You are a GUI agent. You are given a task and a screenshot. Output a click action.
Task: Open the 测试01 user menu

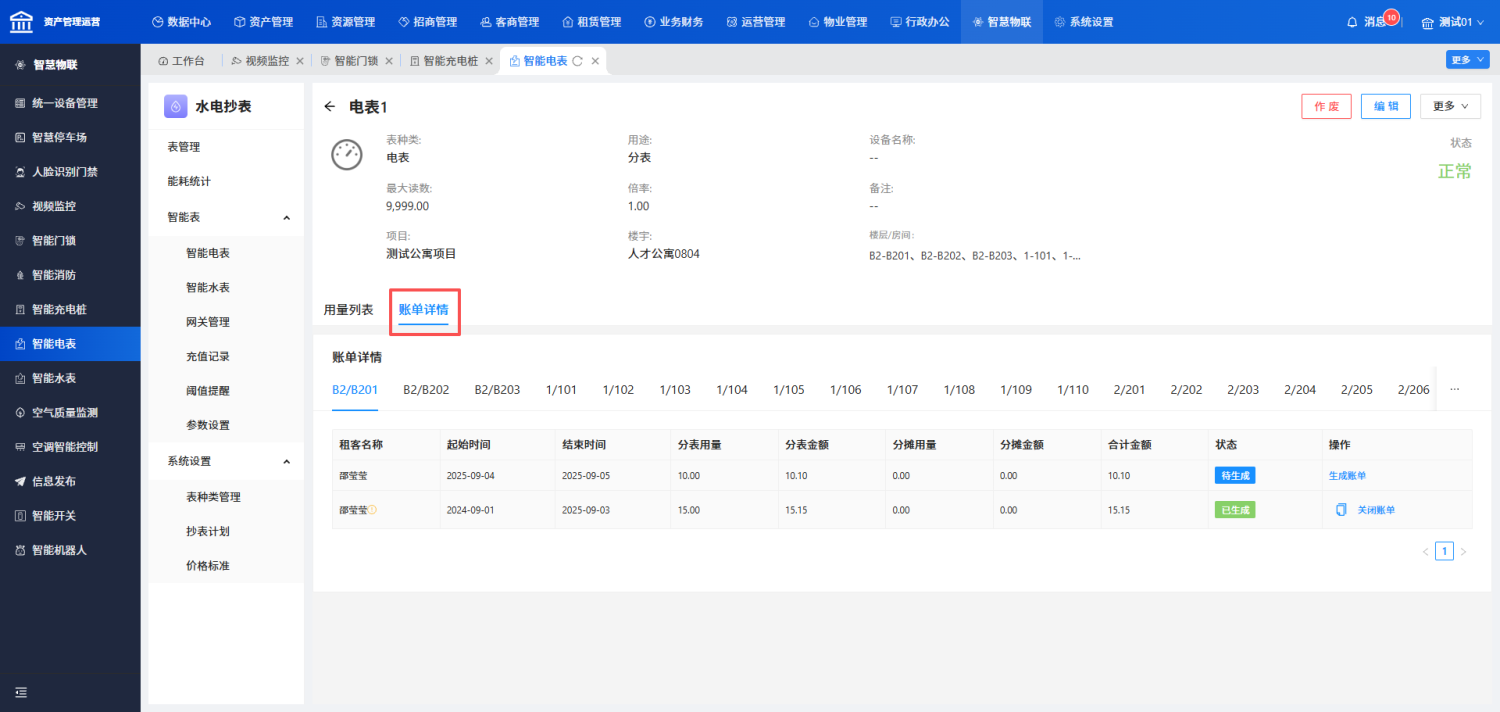1453,22
